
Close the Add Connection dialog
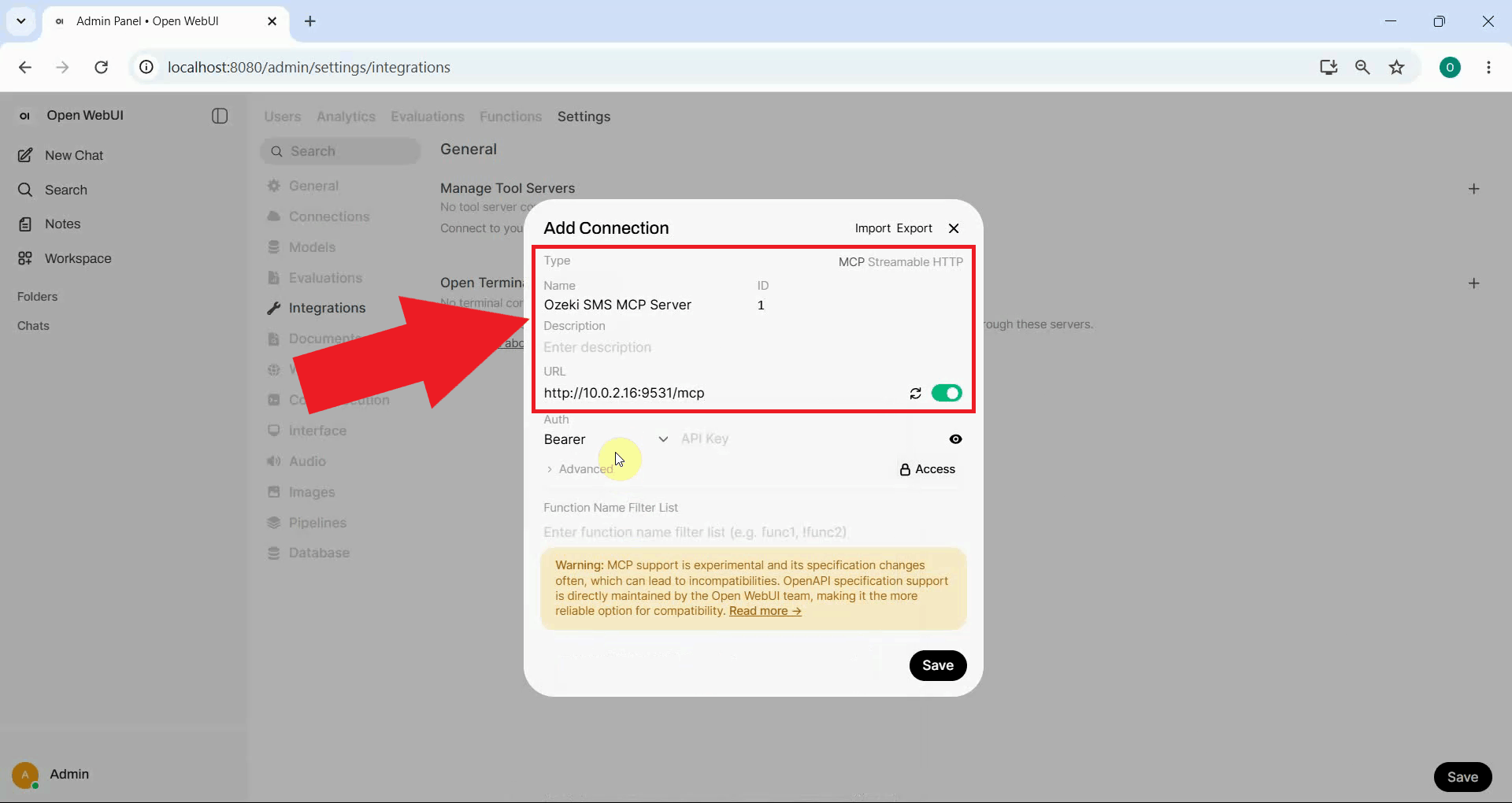click(954, 228)
